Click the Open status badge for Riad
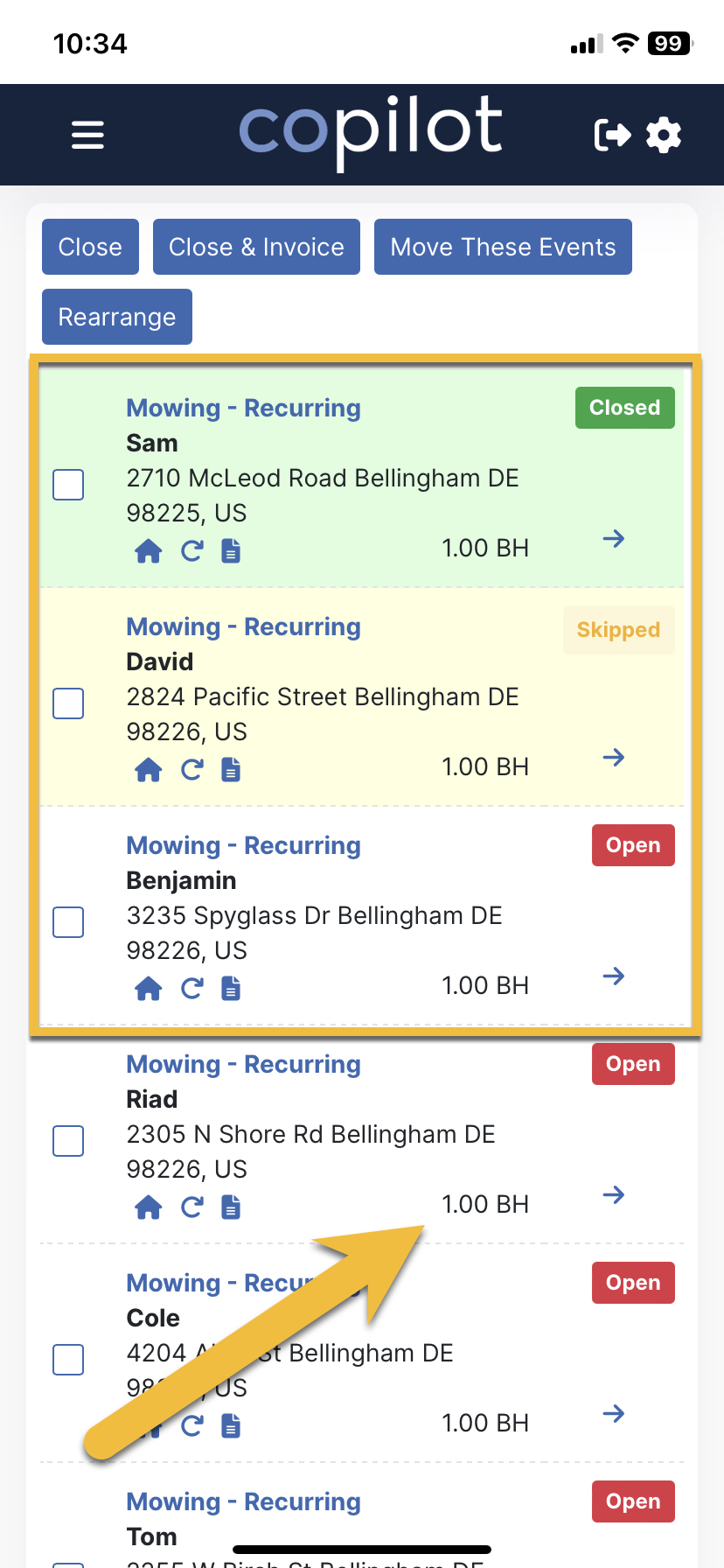The image size is (724, 1568). coord(633,1064)
